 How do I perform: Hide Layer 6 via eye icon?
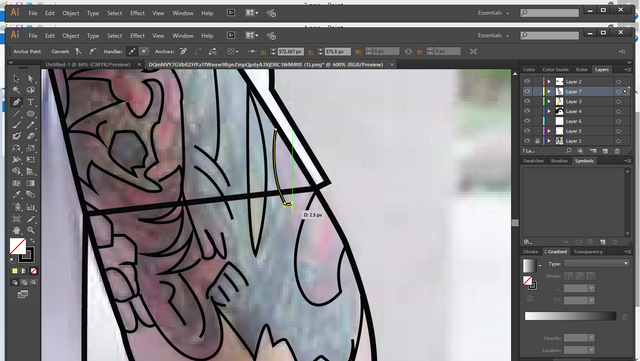(x=527, y=121)
